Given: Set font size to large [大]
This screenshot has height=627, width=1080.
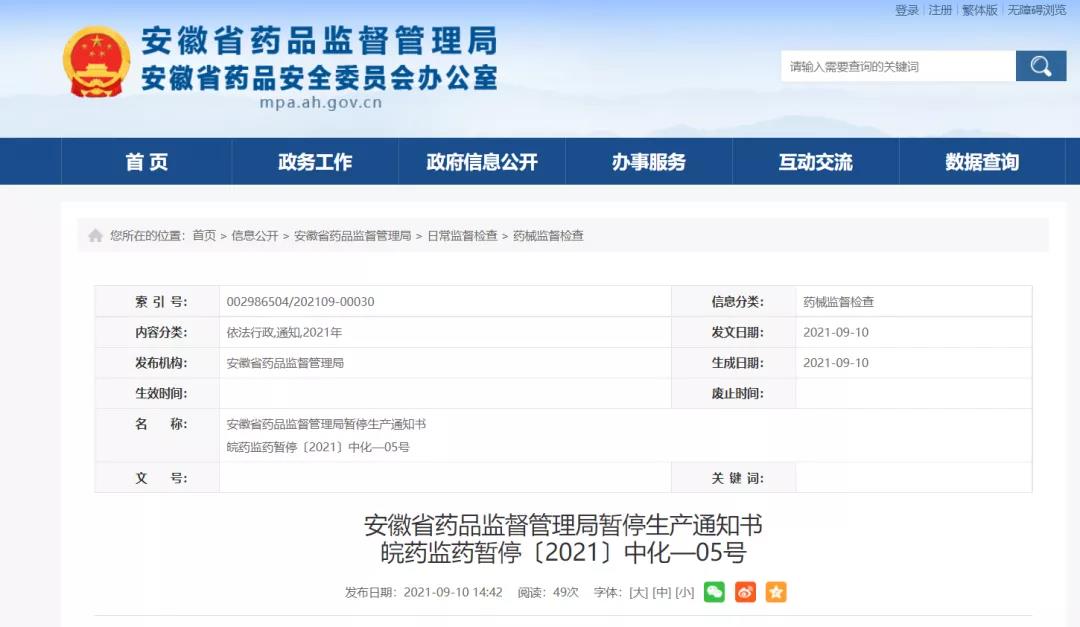Looking at the screenshot, I should 638,592.
